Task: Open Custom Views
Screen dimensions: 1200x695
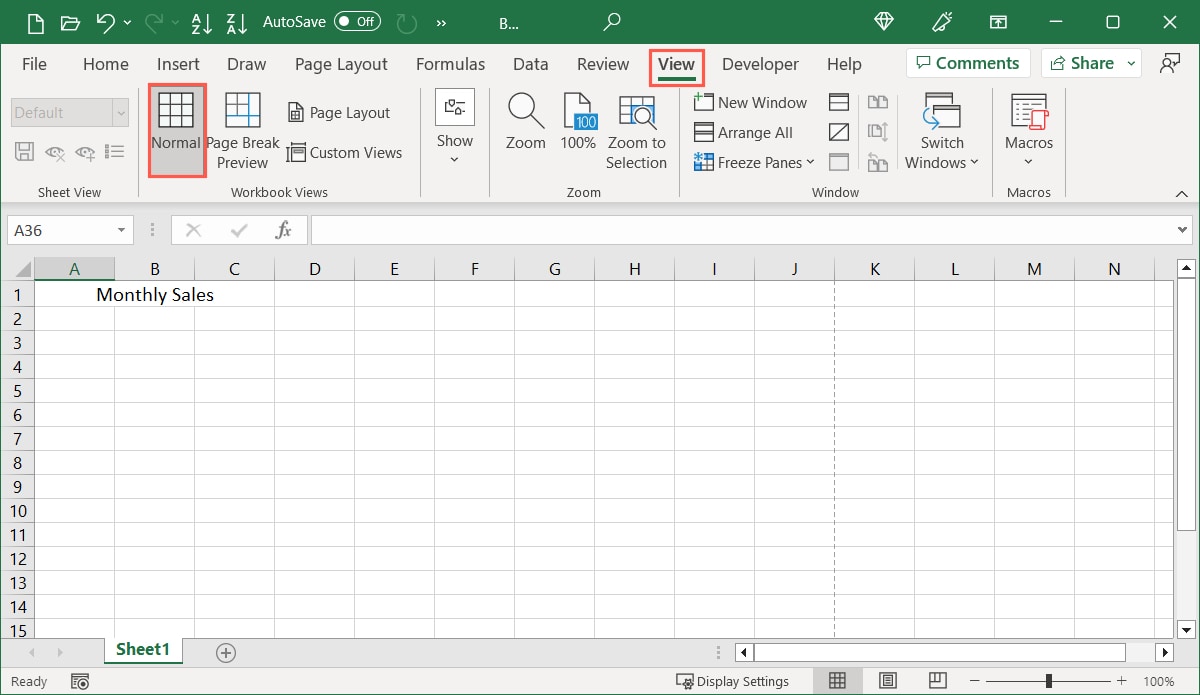Action: (x=345, y=152)
